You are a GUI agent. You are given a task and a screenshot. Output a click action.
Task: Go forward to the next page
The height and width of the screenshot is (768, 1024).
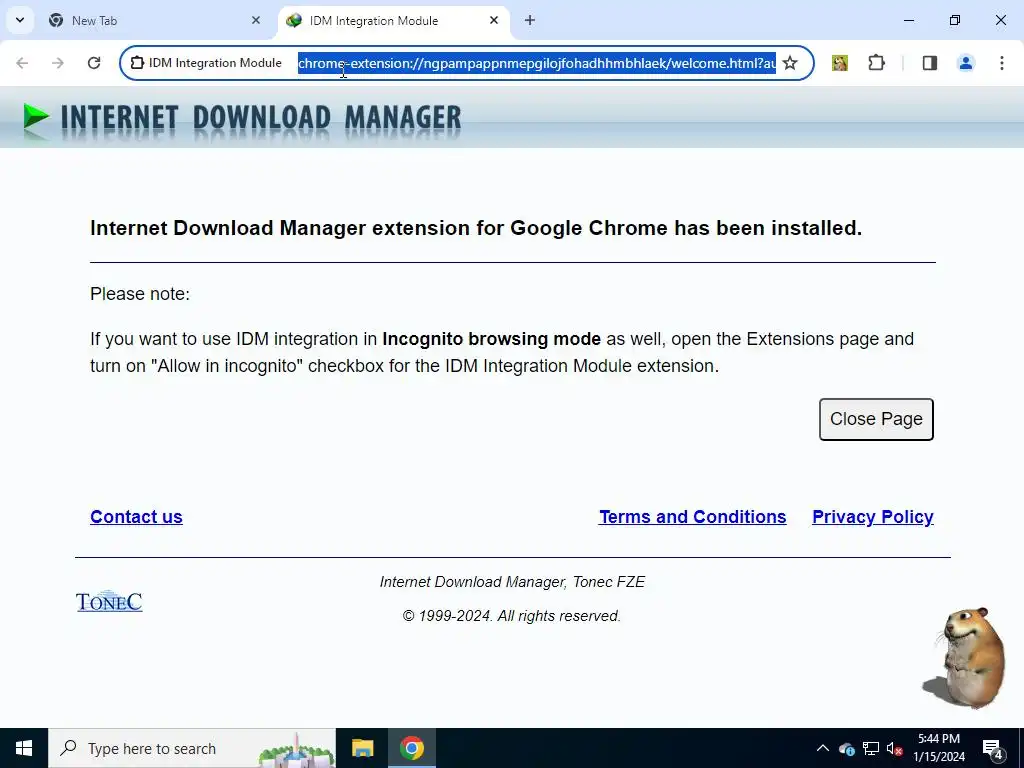[x=58, y=63]
